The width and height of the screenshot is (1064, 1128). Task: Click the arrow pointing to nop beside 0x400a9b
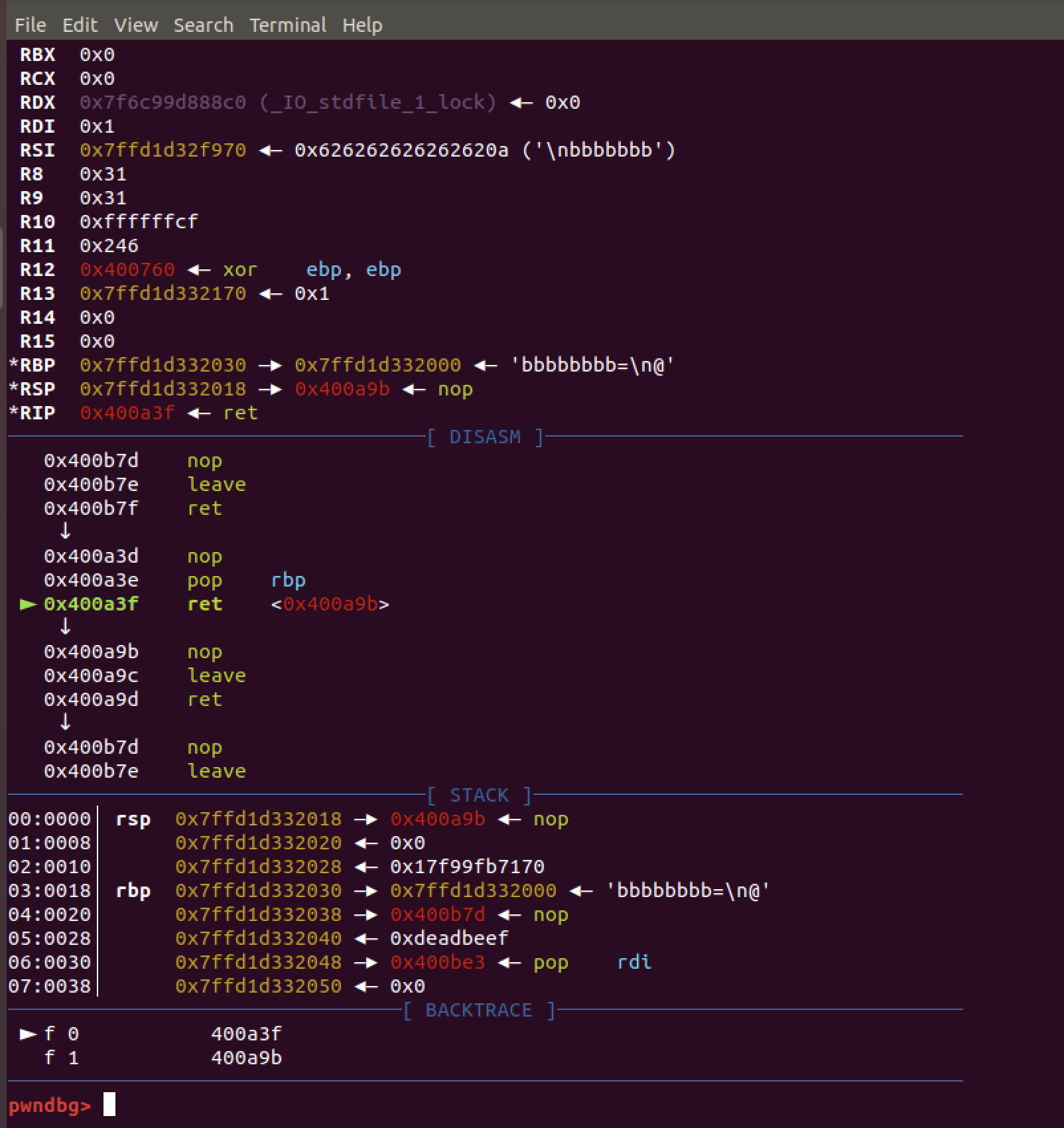click(510, 819)
